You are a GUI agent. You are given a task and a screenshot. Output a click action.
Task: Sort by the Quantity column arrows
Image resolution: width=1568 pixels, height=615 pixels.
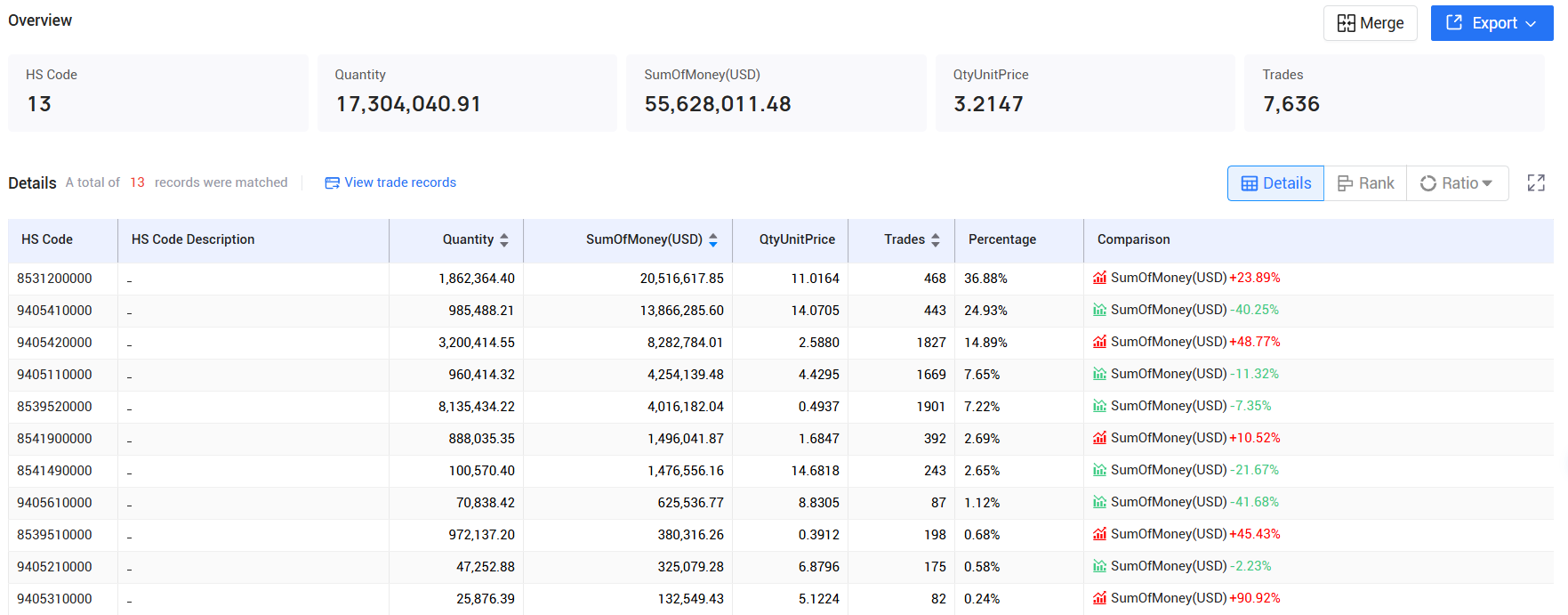click(504, 239)
